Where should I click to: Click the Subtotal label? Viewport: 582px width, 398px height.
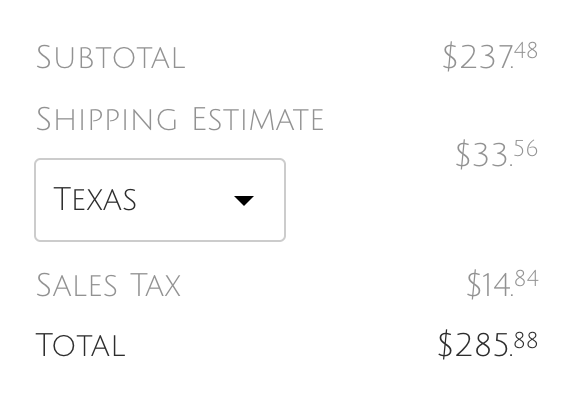[x=111, y=57]
